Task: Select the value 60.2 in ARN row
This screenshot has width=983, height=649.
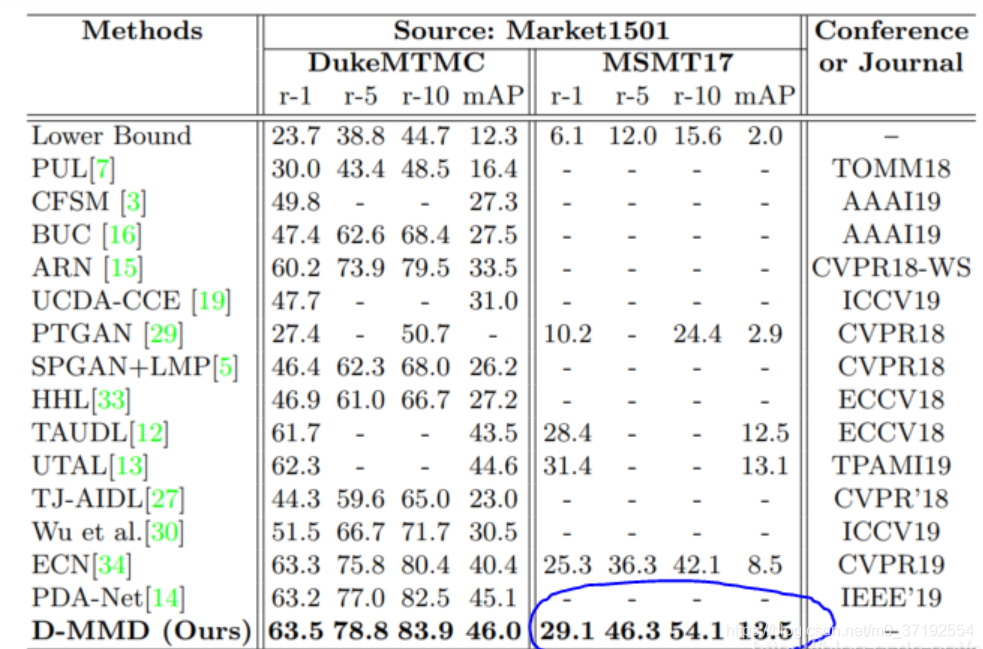Action: click(296, 268)
